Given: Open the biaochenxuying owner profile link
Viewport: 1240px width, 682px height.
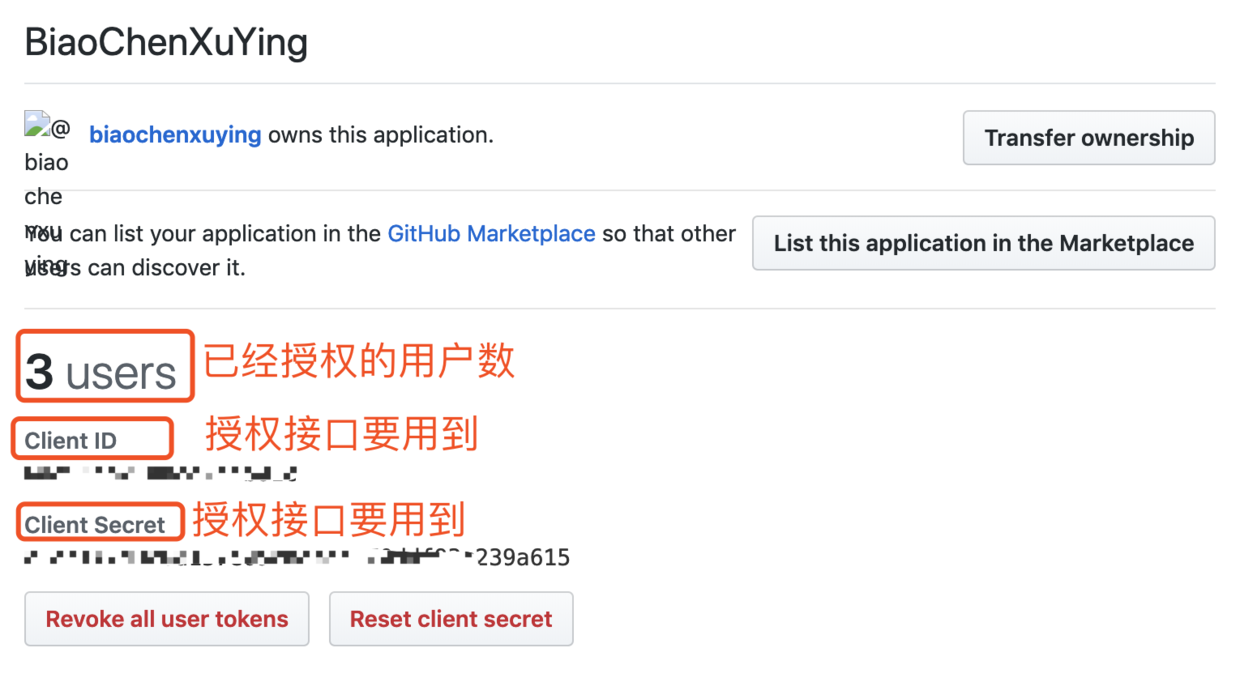Looking at the screenshot, I should coord(175,134).
